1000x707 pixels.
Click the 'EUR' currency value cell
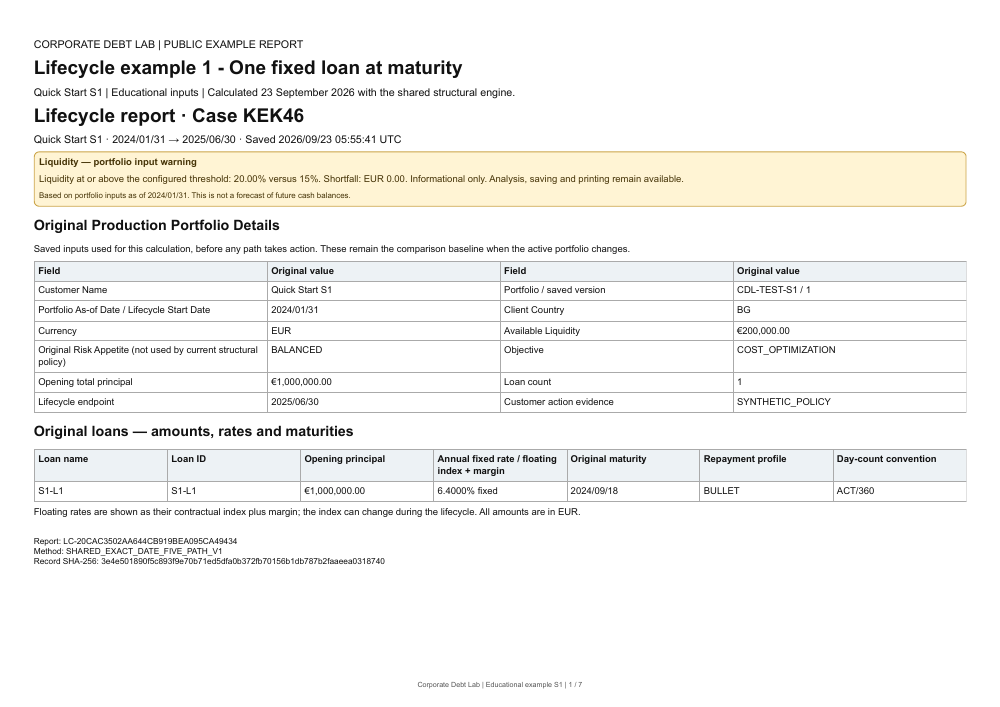(383, 331)
